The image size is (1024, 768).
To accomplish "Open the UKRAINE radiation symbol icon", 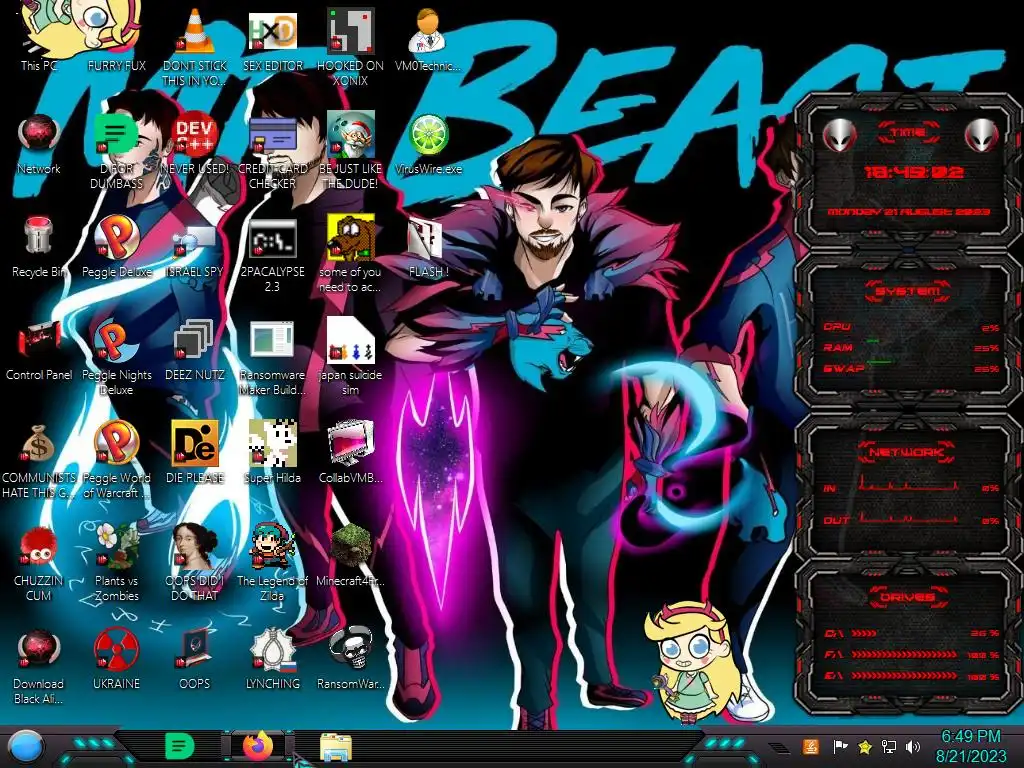I will (116, 650).
